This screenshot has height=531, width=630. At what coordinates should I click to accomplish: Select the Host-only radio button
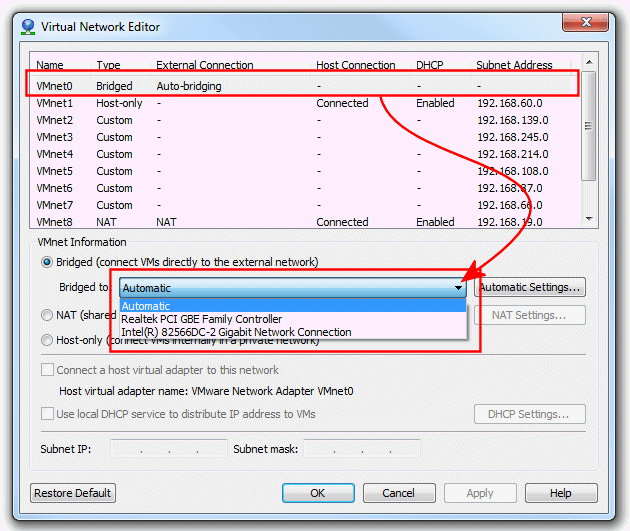(47, 340)
